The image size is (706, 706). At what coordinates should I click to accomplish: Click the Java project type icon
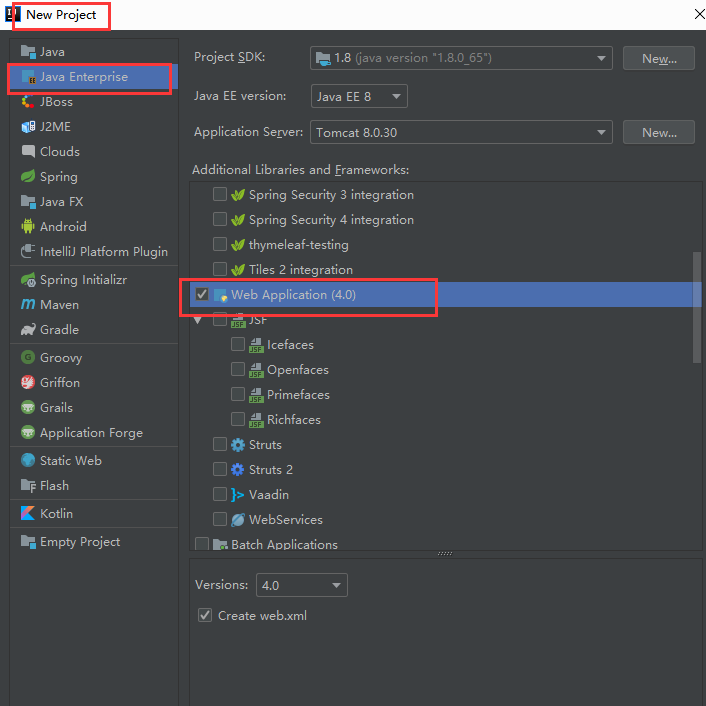[28, 52]
